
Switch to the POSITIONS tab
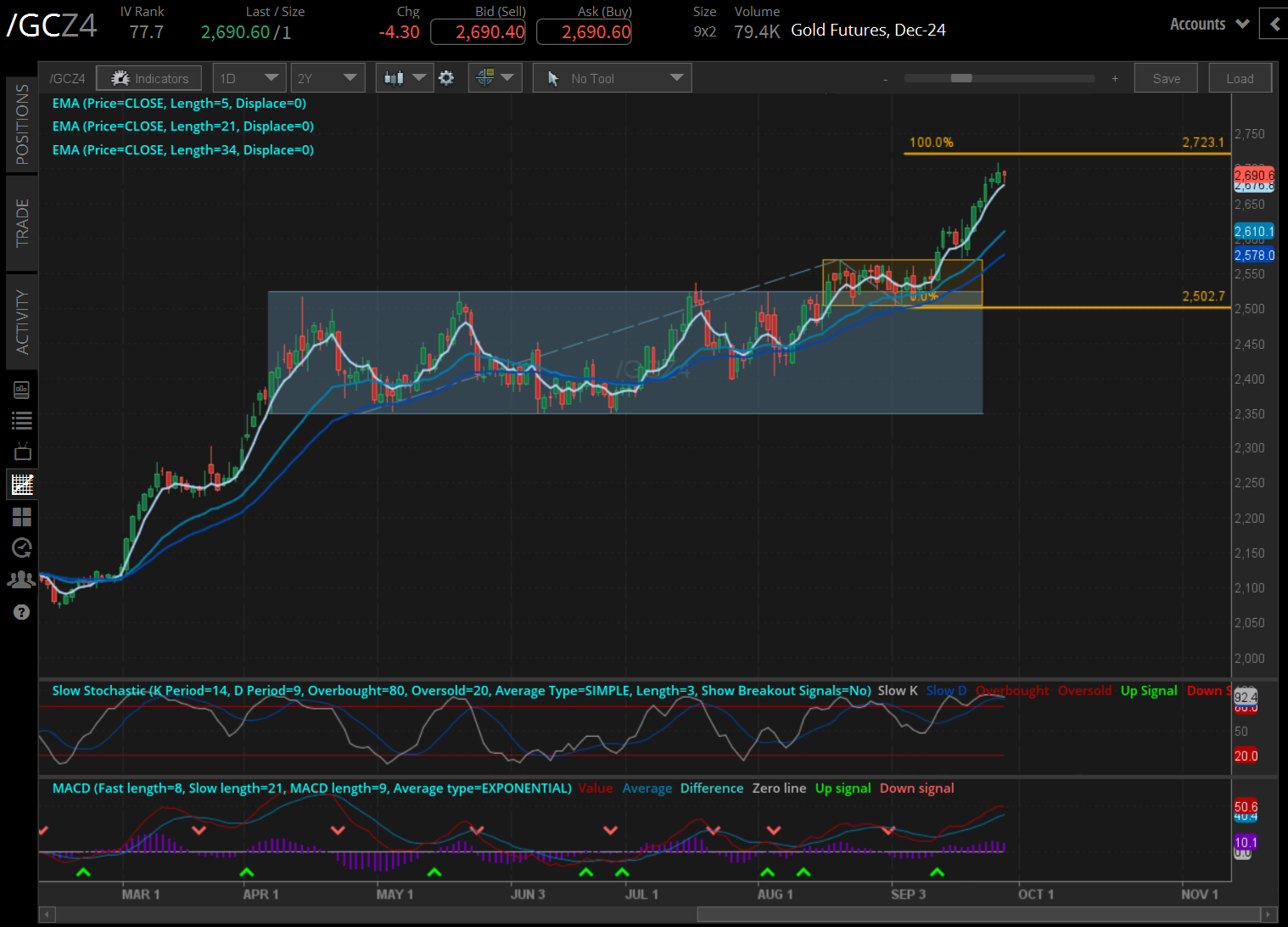(22, 123)
